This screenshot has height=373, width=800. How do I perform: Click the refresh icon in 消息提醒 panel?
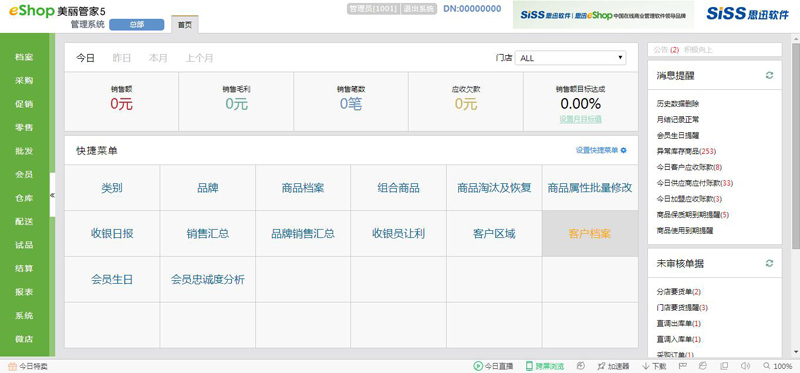(769, 76)
